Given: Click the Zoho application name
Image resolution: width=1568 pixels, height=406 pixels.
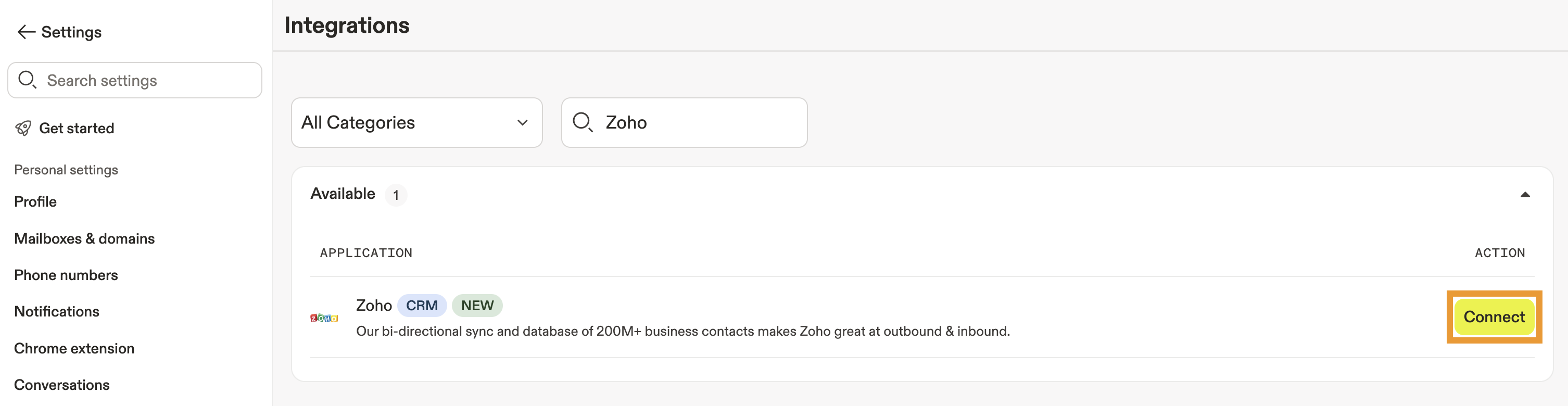Looking at the screenshot, I should coord(374,306).
